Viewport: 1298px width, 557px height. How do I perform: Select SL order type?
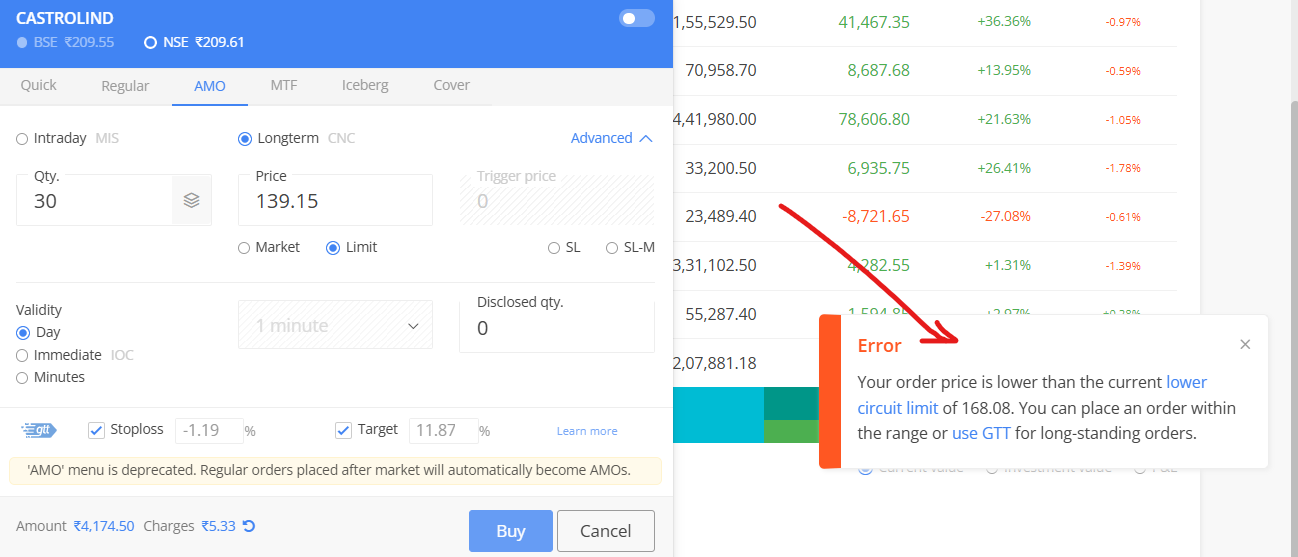pos(564,248)
